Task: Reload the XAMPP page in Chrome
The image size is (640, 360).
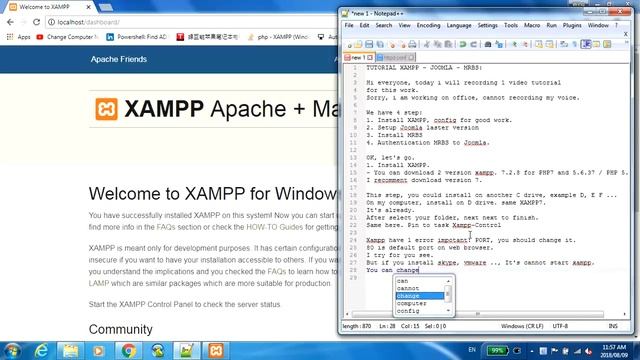Action: 36,22
